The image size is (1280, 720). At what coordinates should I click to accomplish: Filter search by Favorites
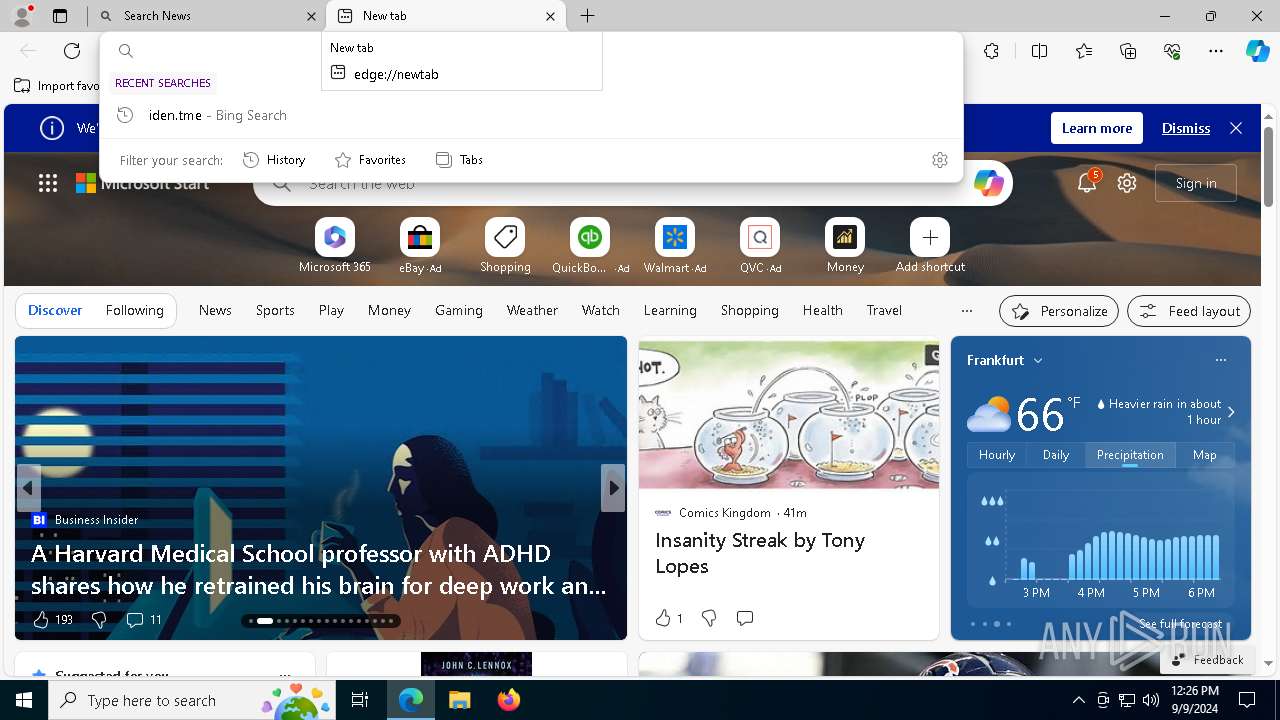point(370,160)
